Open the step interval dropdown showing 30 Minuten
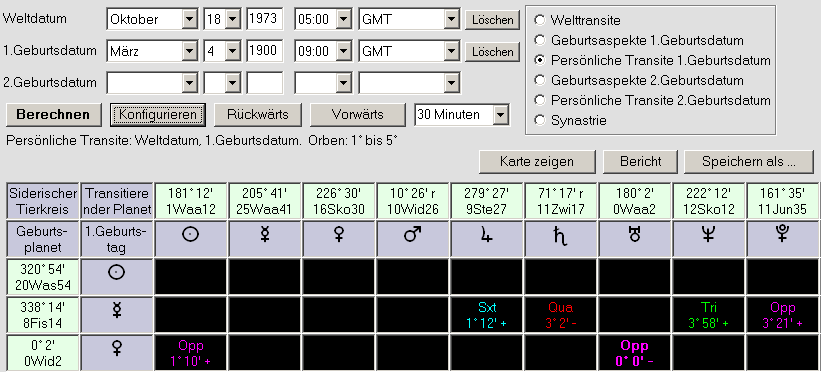This screenshot has height=372, width=821. point(501,114)
